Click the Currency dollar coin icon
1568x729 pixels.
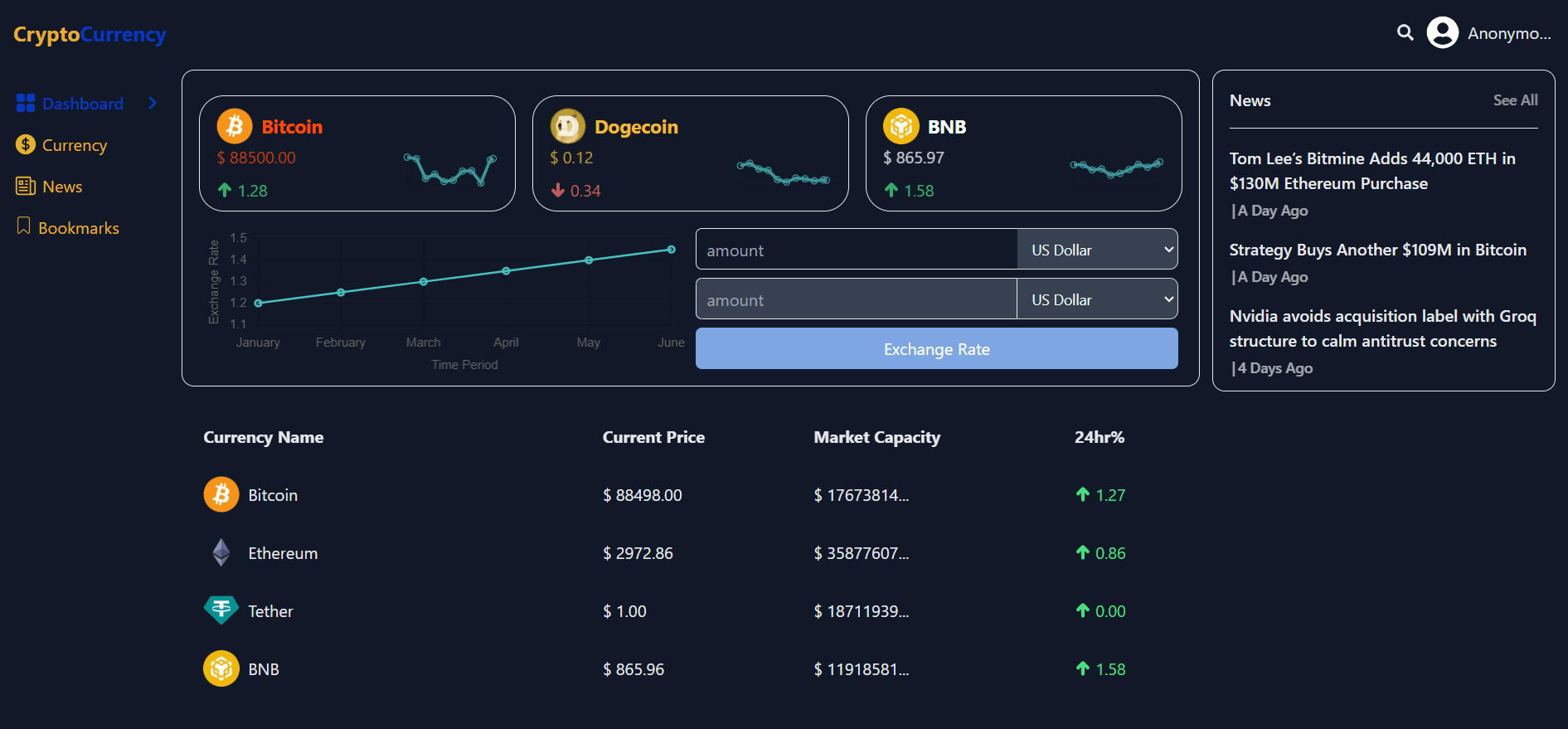(x=26, y=144)
